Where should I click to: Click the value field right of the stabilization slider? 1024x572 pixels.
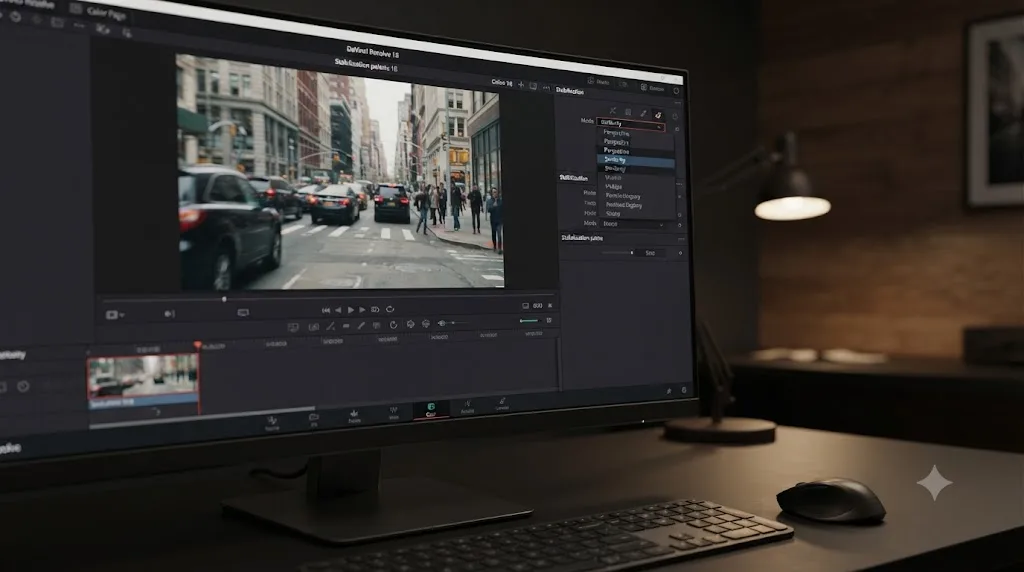click(650, 253)
